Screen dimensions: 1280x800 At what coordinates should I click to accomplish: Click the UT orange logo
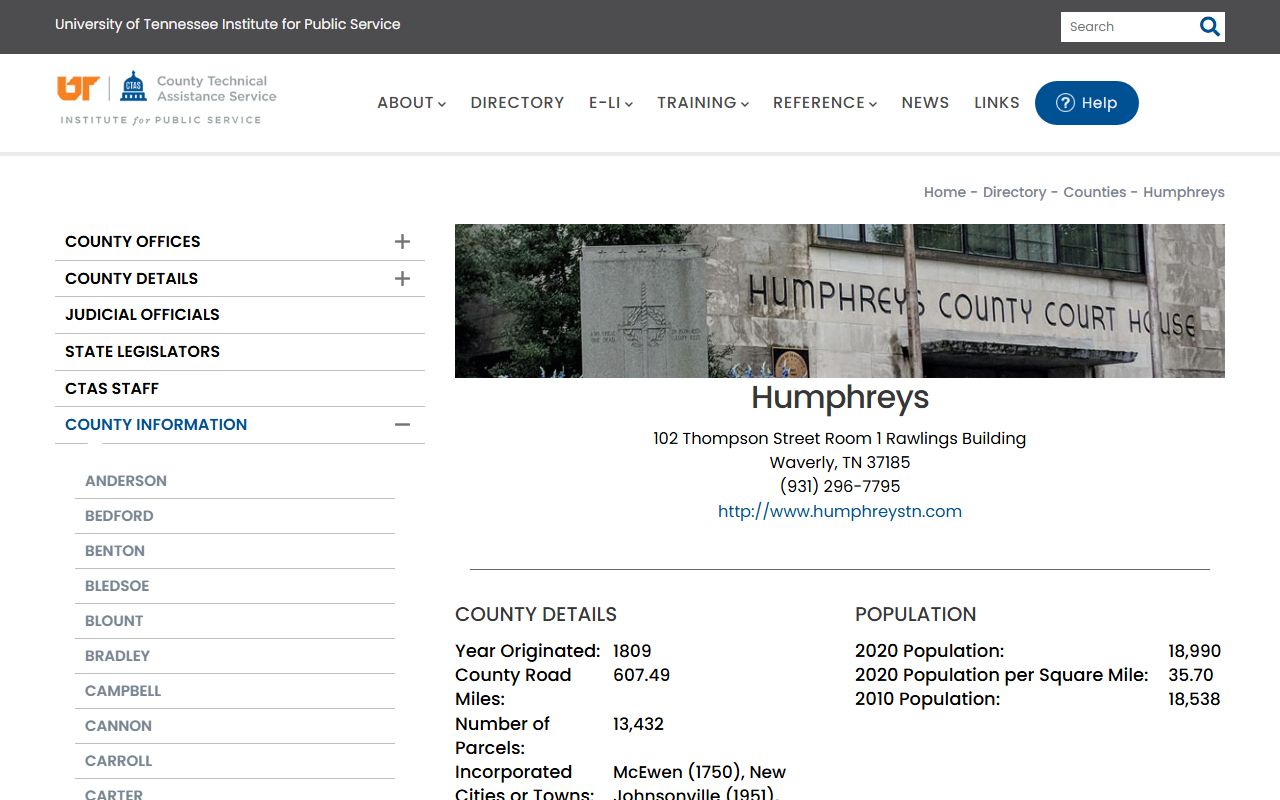[78, 88]
